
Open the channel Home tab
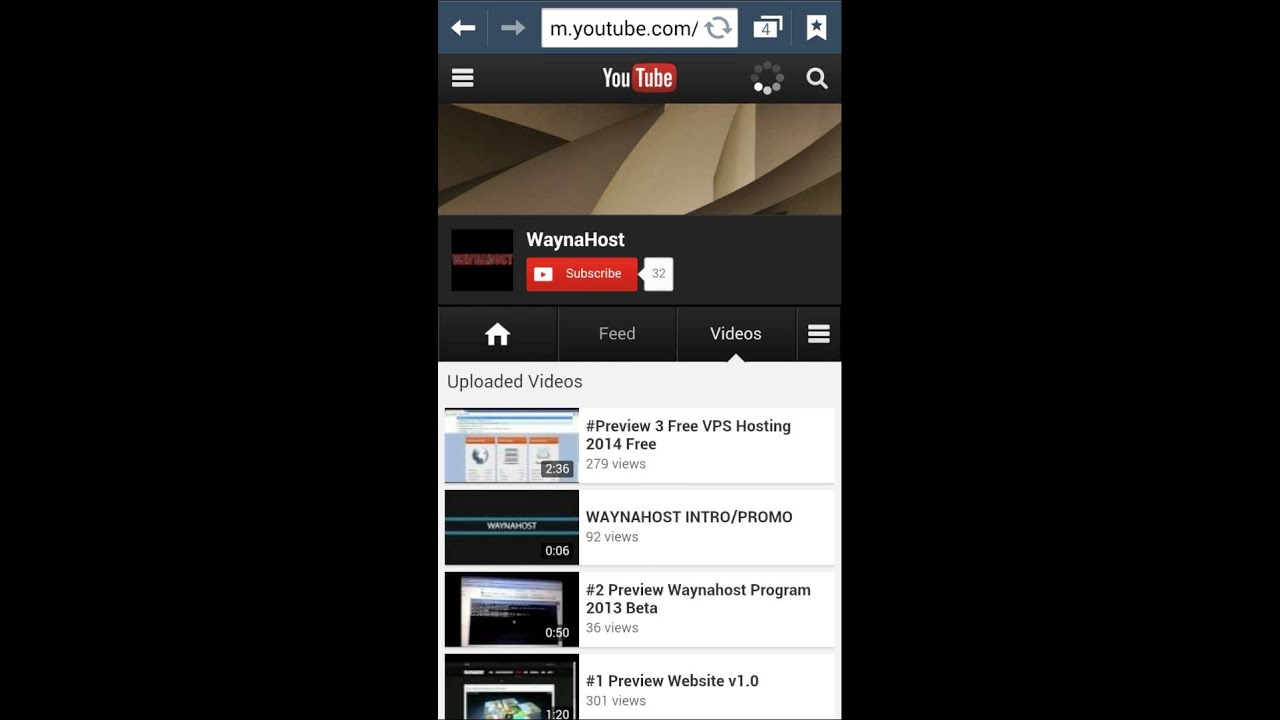498,334
